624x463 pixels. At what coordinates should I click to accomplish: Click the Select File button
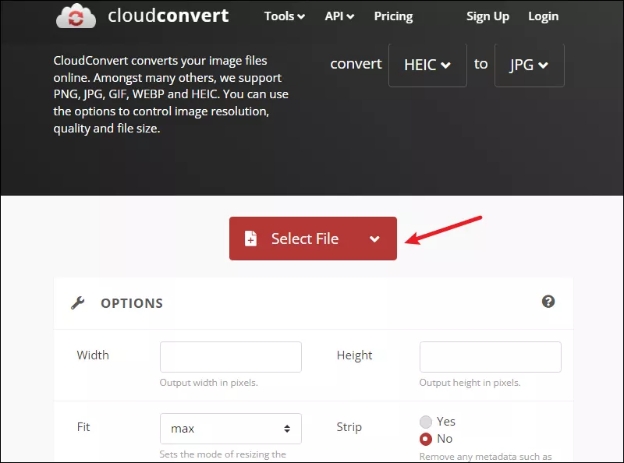[x=304, y=239]
